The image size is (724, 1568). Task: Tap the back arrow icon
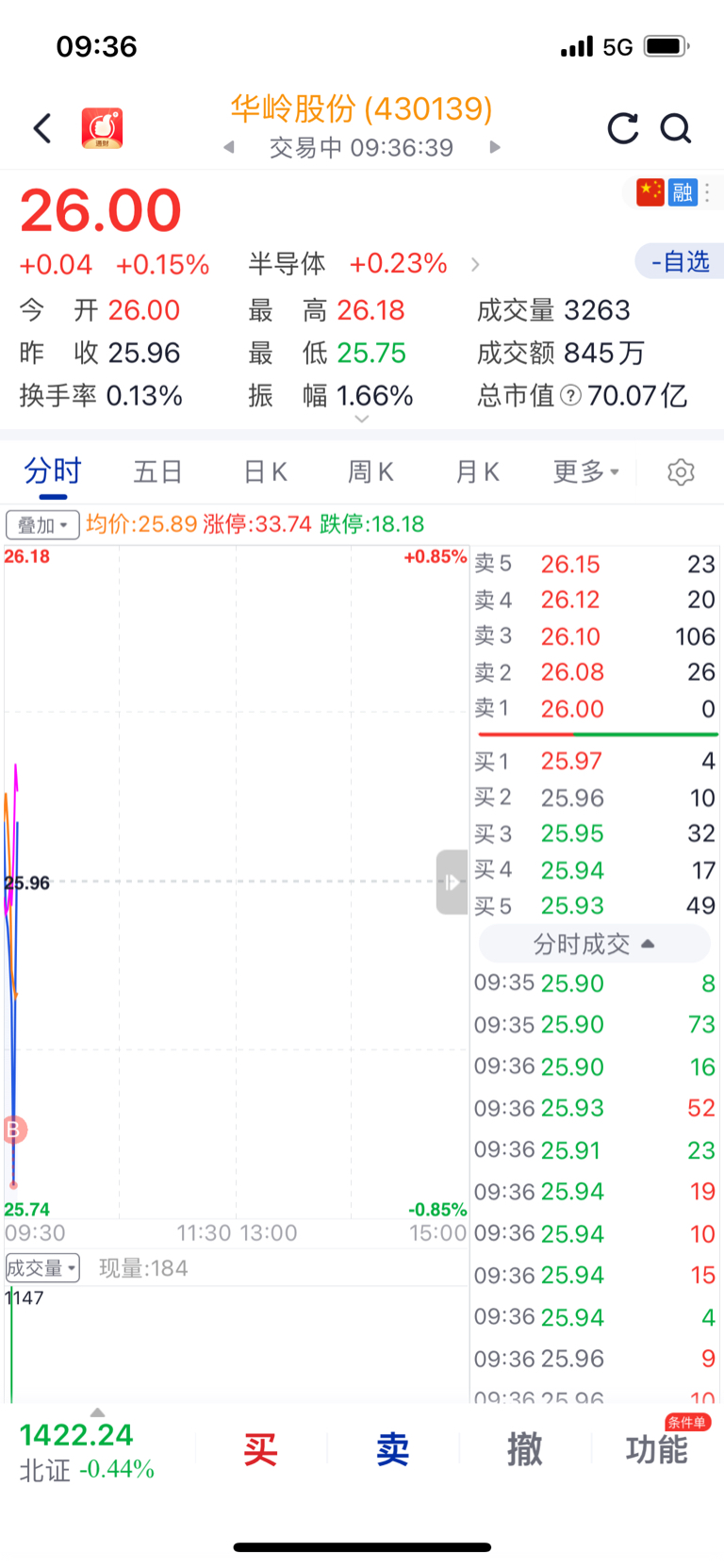point(42,128)
